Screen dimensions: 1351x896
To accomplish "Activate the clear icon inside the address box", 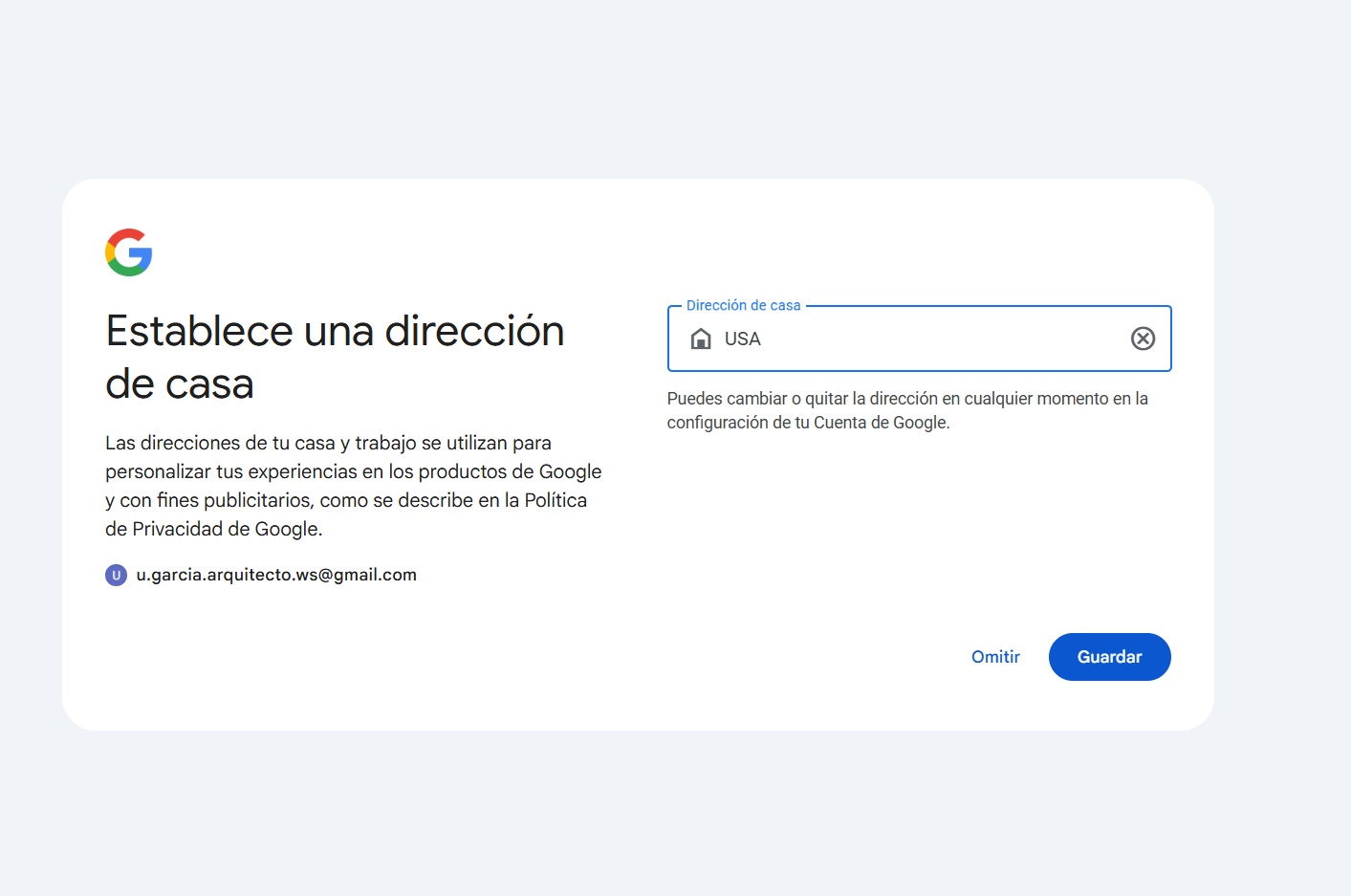I will pyautogui.click(x=1143, y=339).
